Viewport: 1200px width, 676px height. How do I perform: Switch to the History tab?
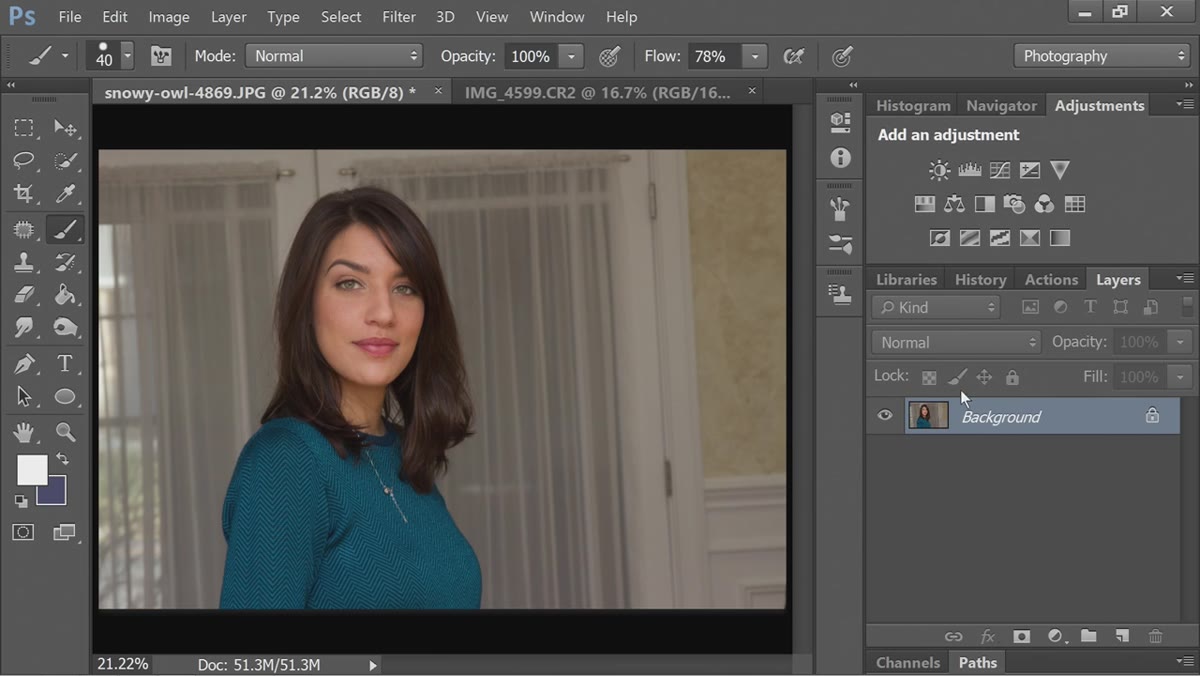click(x=980, y=280)
